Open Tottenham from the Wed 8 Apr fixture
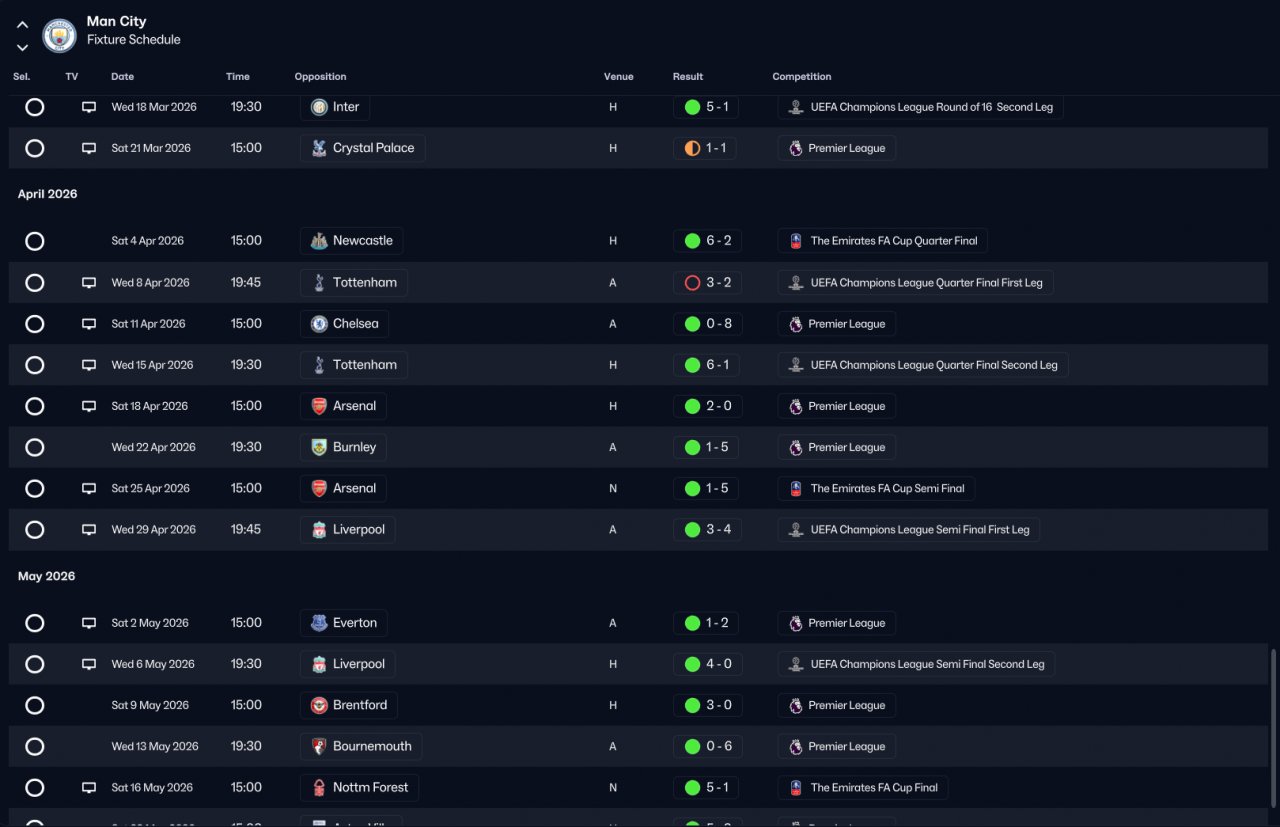Image resolution: width=1280 pixels, height=827 pixels. 354,283
